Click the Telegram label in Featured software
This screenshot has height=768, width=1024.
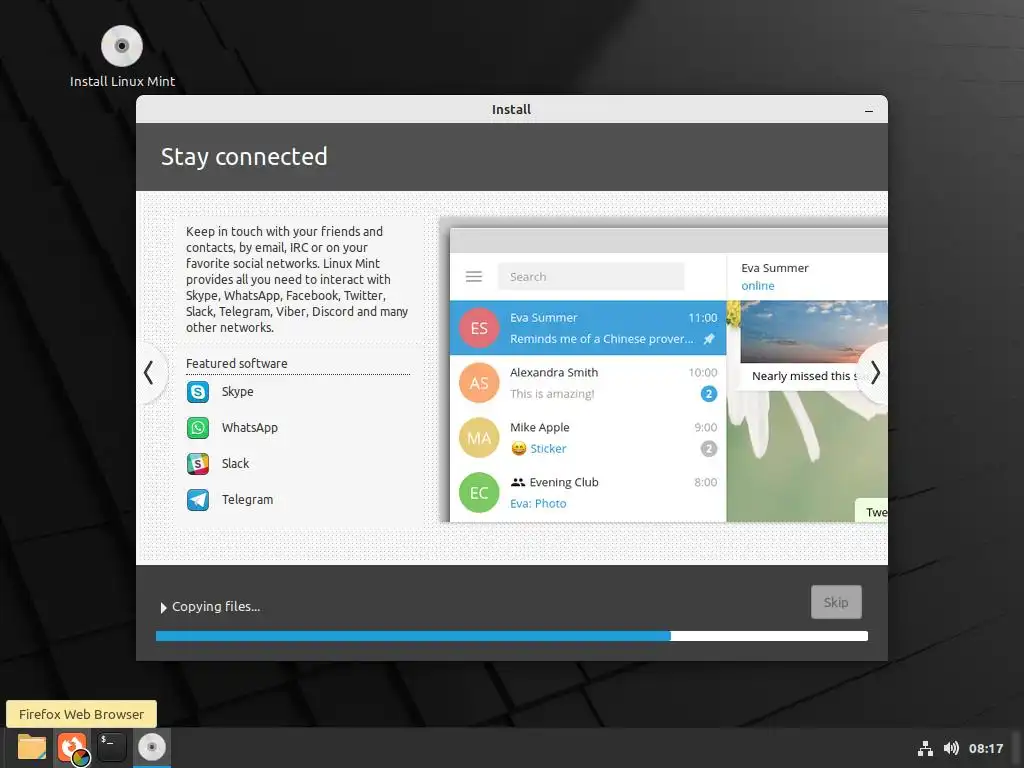tap(248, 500)
